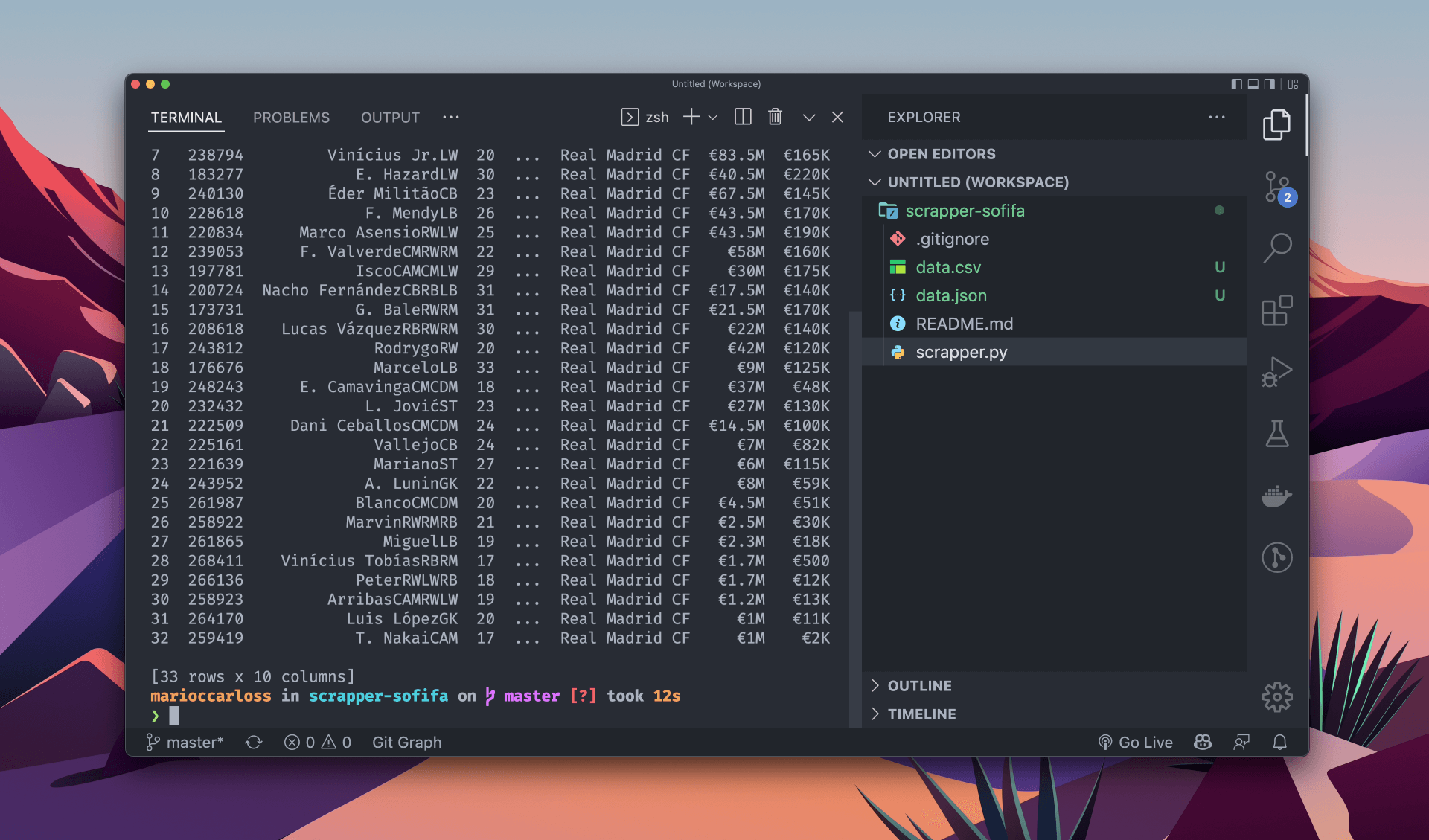Open the .gitignore file

coord(1054,239)
